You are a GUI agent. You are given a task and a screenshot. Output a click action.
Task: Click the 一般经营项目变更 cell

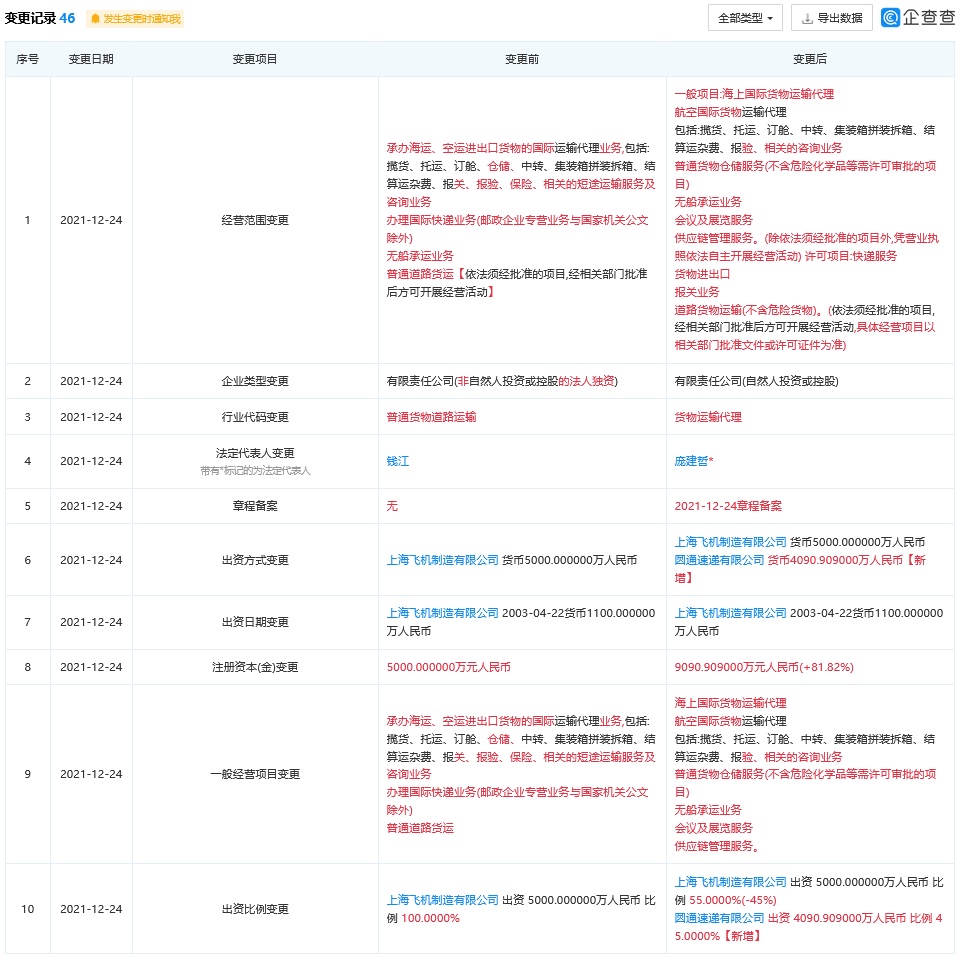[255, 775]
